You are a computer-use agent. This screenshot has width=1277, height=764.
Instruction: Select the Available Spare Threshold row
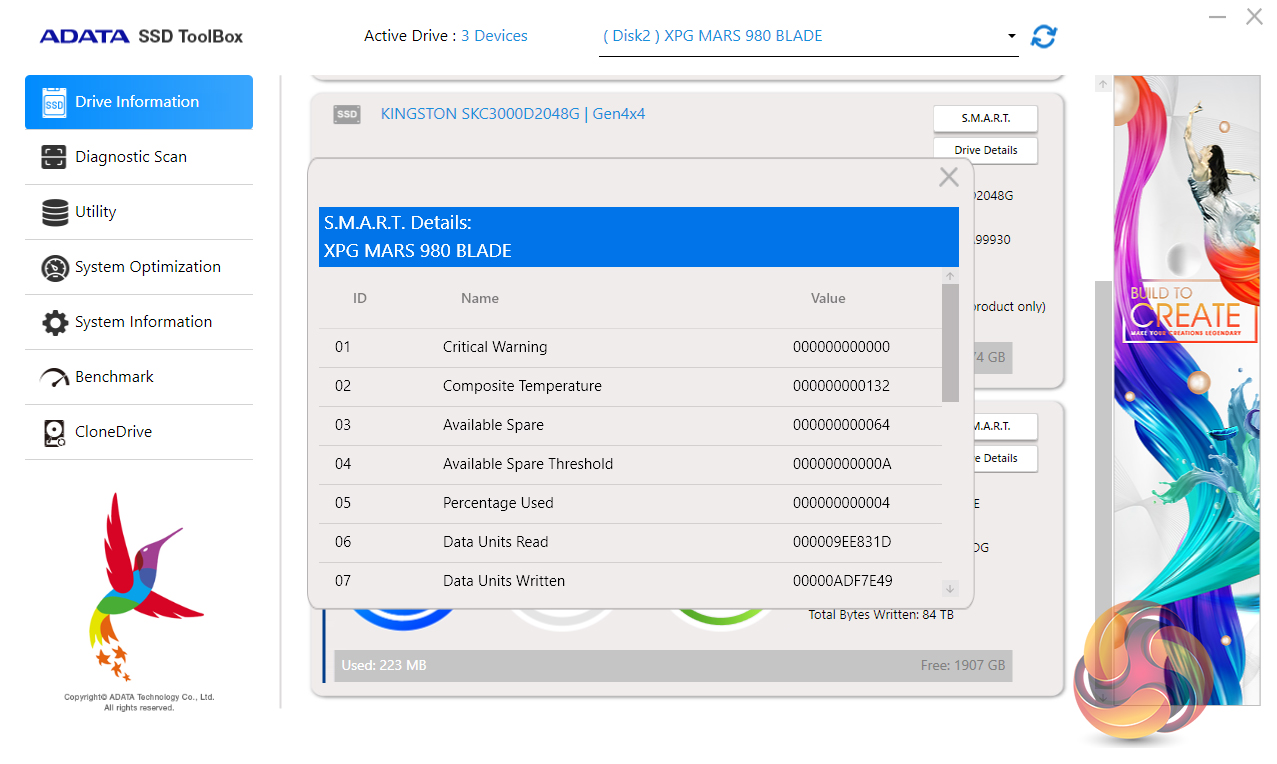pyautogui.click(x=630, y=464)
